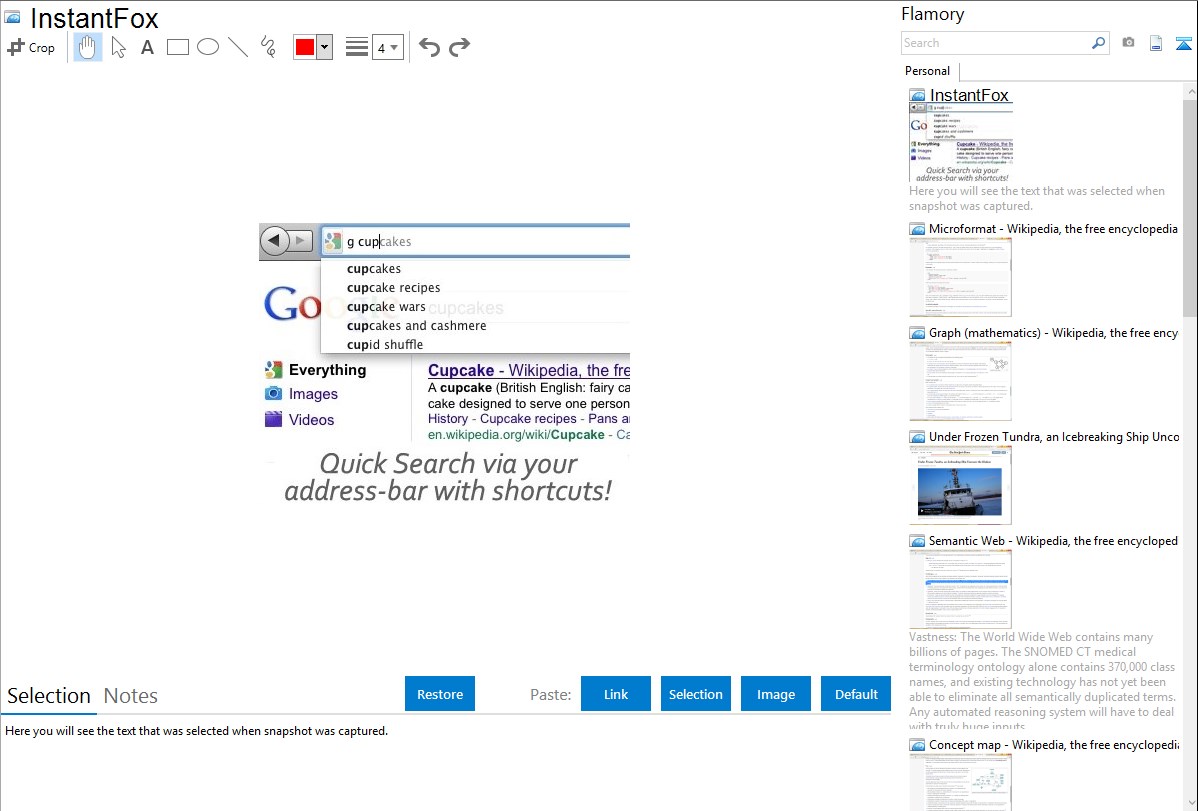Click the Restore button
The width and height of the screenshot is (1198, 811).
pos(440,694)
